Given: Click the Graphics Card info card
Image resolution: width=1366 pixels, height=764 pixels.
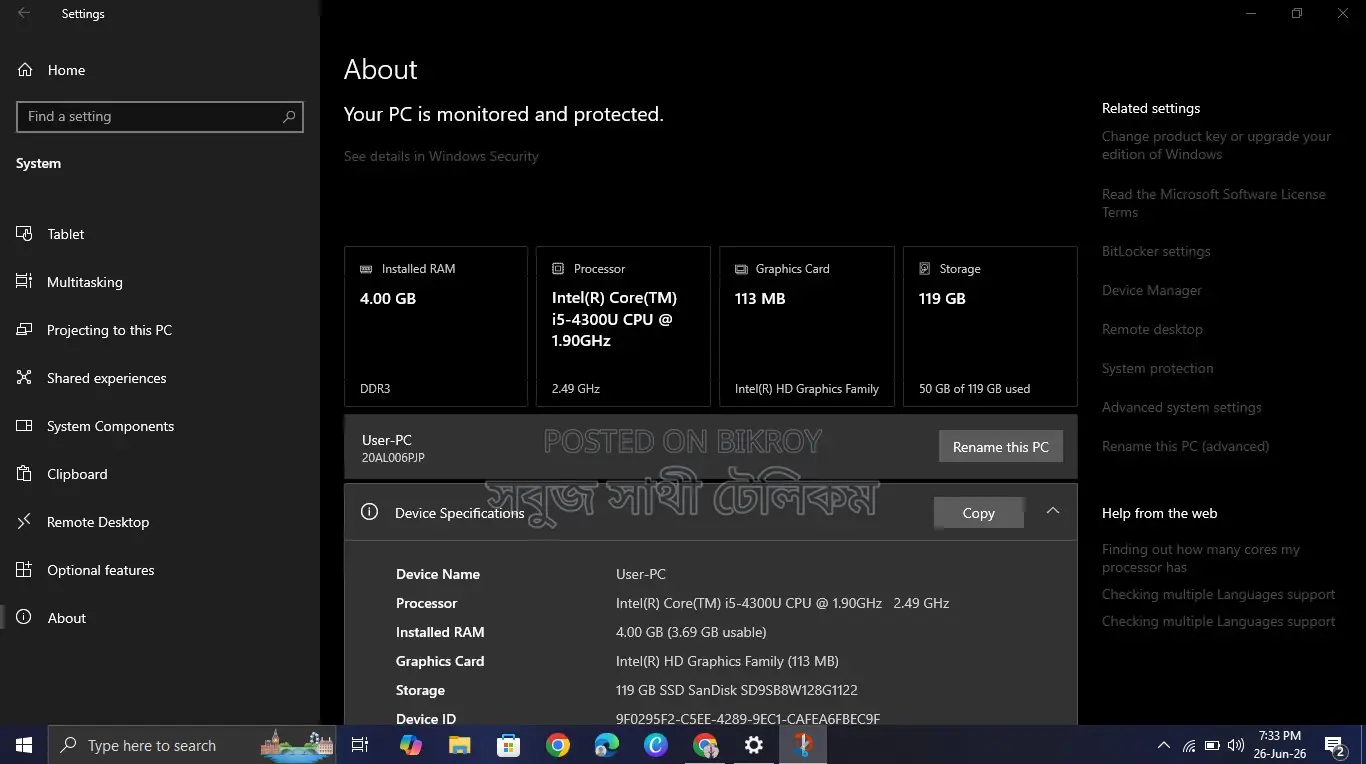Looking at the screenshot, I should (807, 327).
